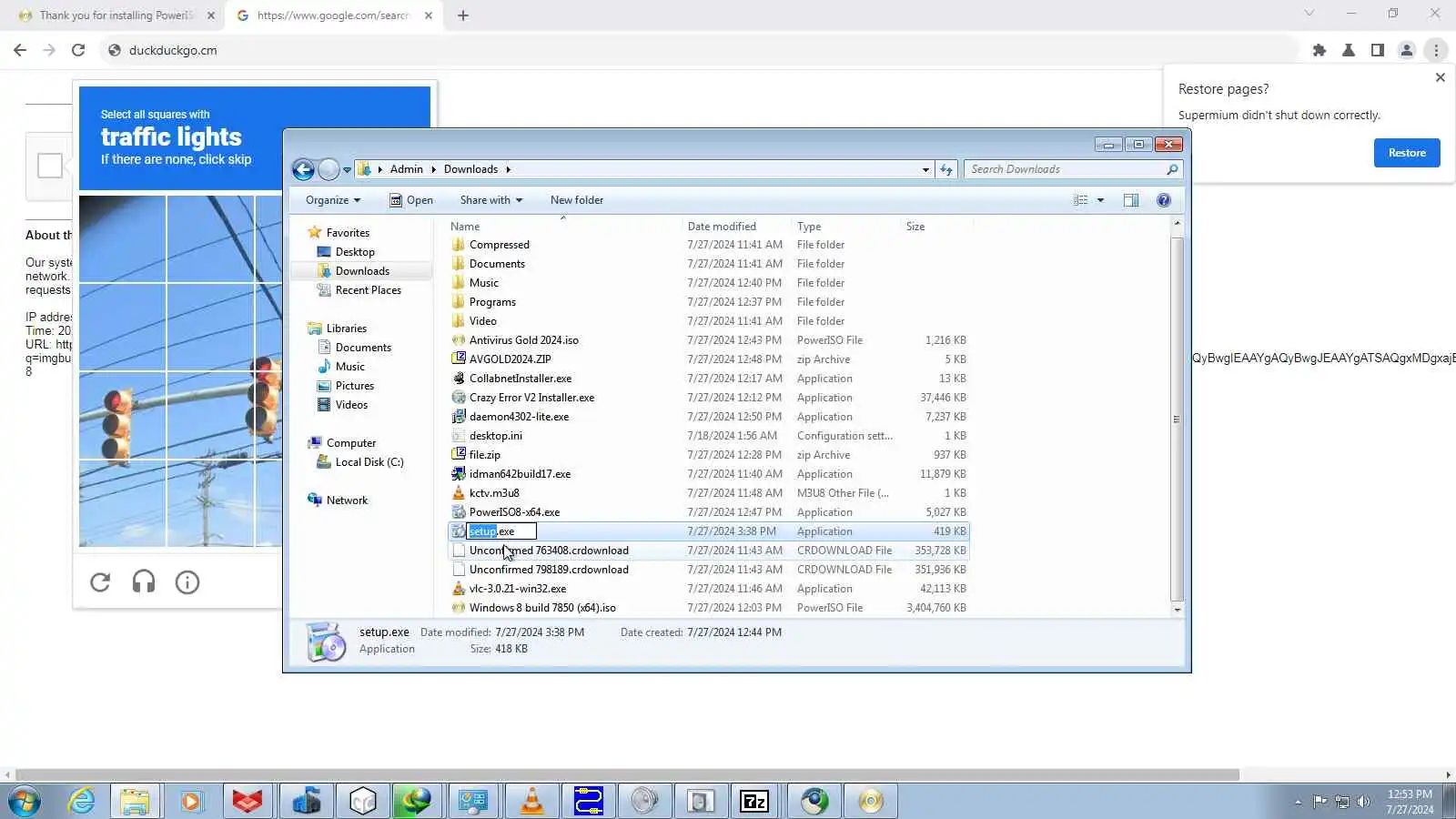Show hidden system tray icons
The height and width of the screenshot is (819, 1456).
point(1298,802)
